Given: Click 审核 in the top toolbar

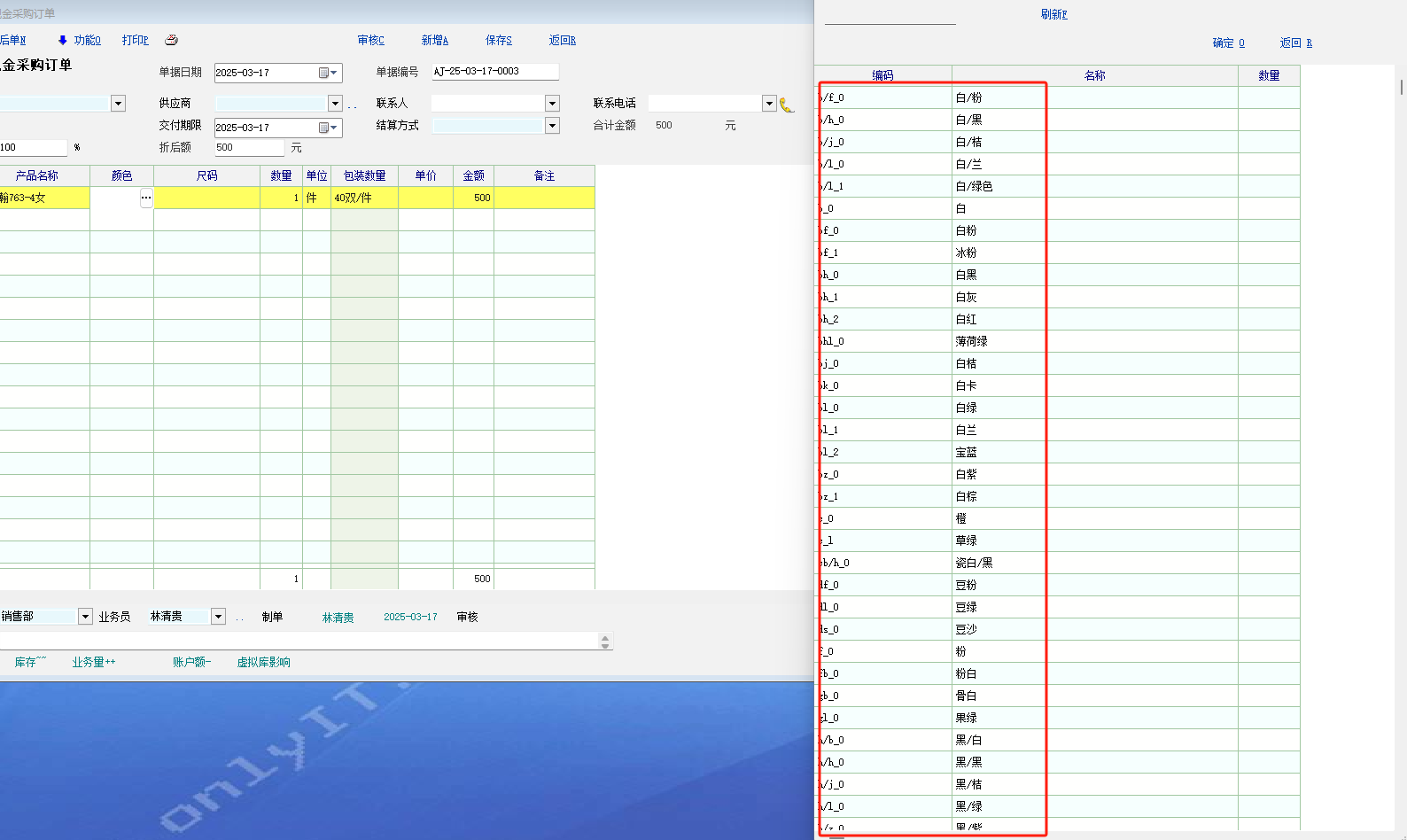Looking at the screenshot, I should (370, 40).
